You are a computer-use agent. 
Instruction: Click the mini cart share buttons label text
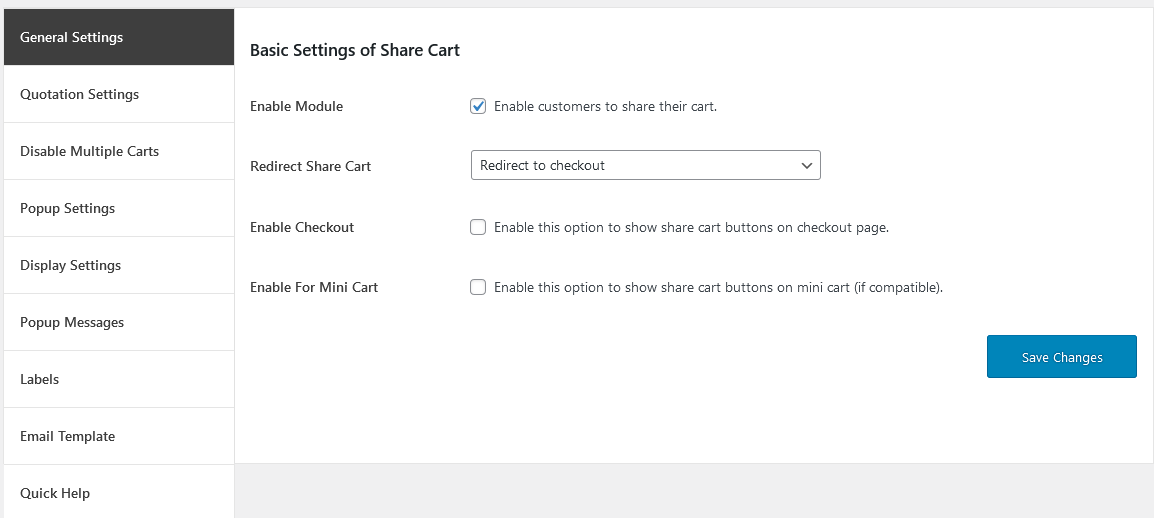click(x=718, y=288)
